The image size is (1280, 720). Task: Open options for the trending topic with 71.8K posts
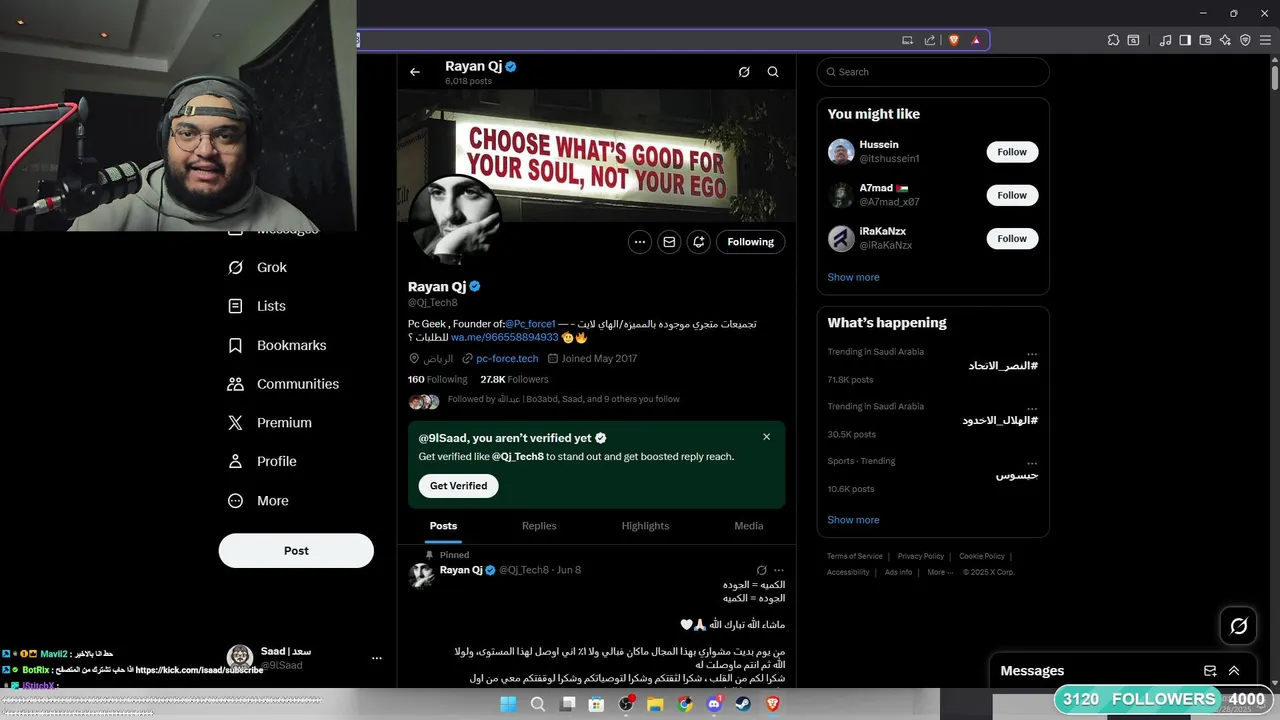1032,353
